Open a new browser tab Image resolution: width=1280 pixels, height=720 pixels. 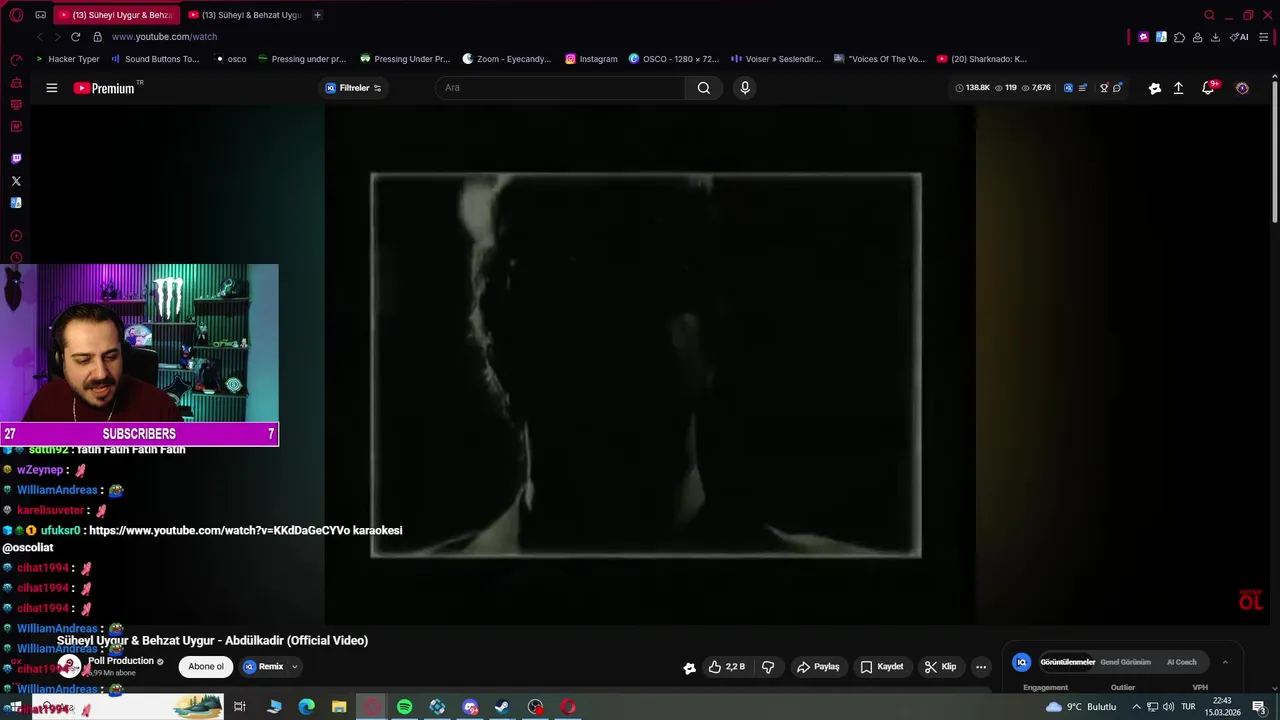pyautogui.click(x=317, y=15)
